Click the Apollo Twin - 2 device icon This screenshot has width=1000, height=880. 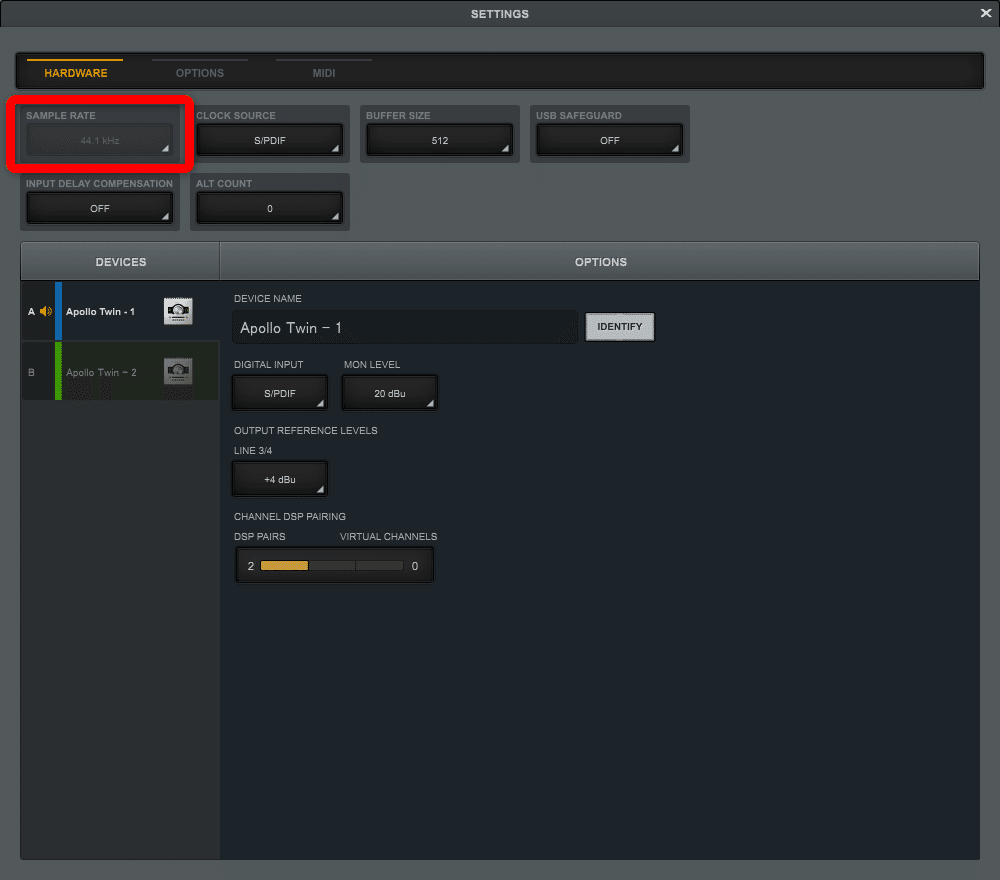pos(178,372)
